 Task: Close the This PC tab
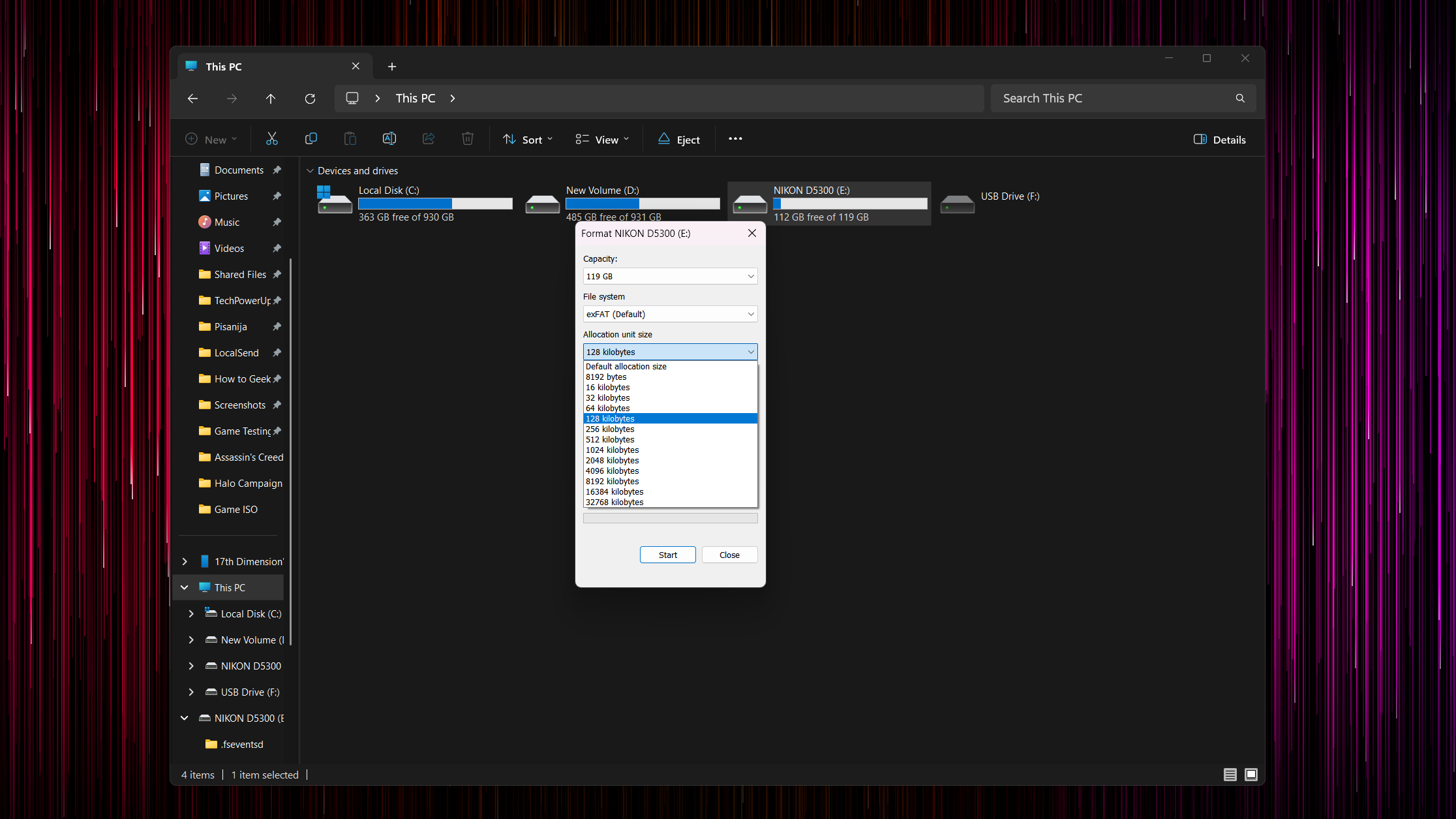(356, 67)
